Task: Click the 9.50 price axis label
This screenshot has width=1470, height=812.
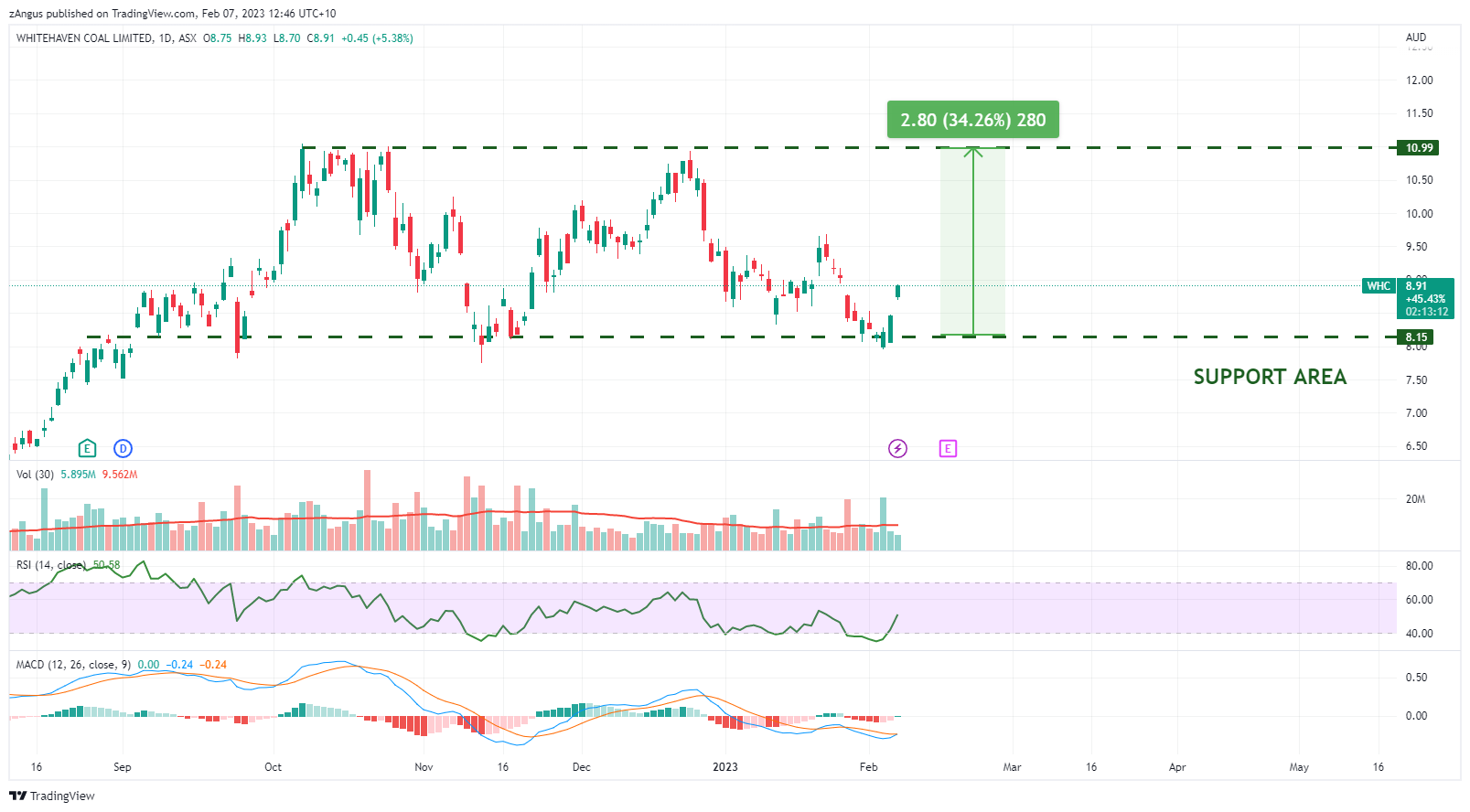Action: (1417, 247)
